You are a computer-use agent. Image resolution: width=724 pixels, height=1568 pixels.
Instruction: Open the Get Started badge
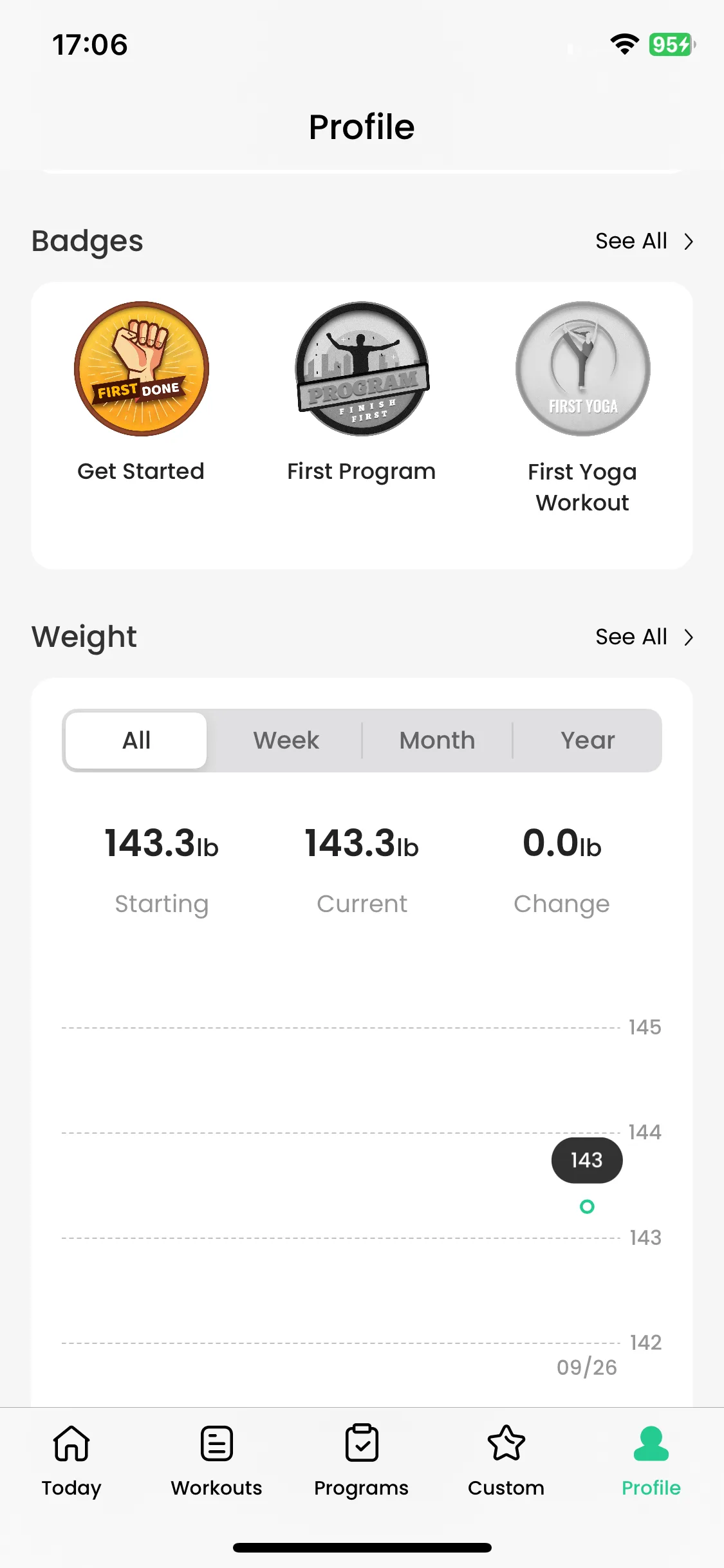pos(141,369)
